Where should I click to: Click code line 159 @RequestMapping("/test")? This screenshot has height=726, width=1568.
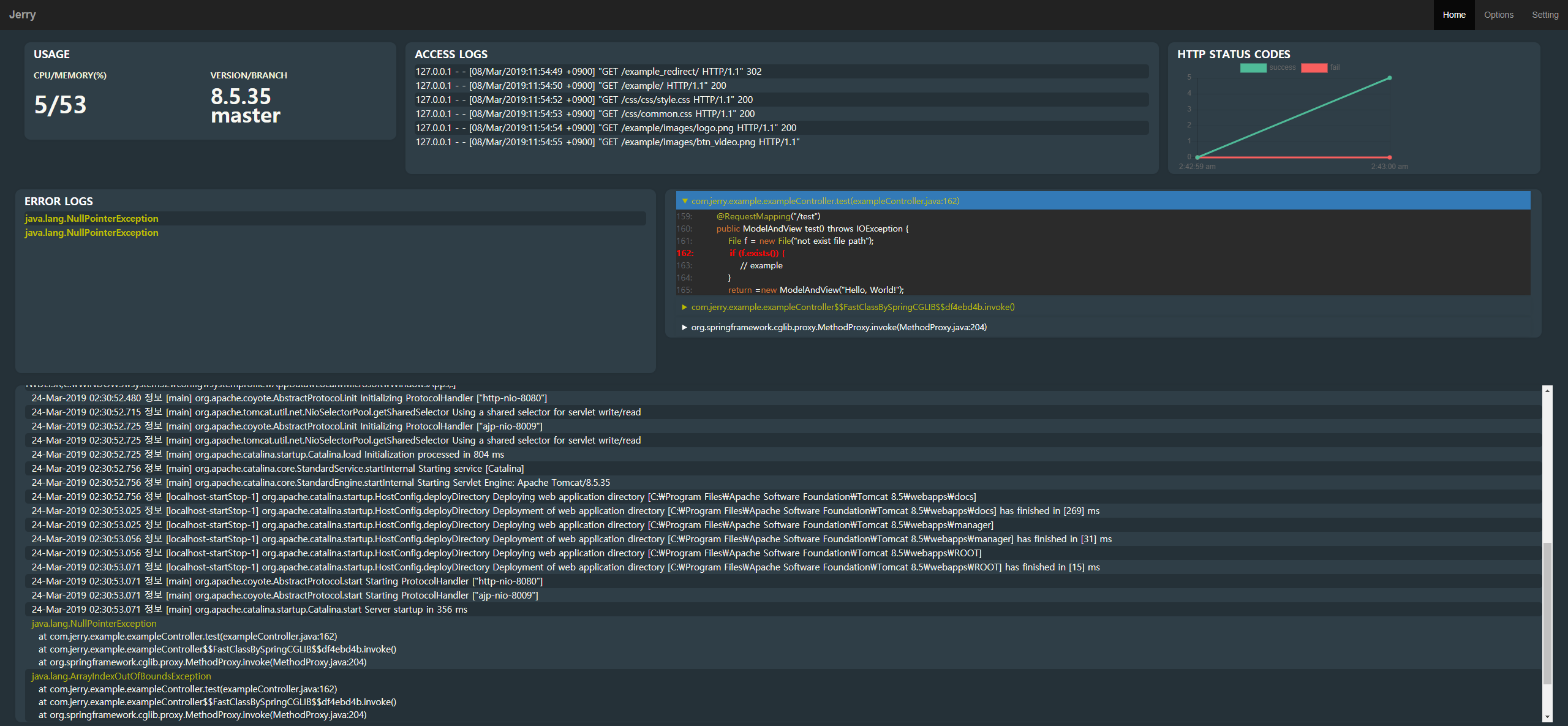pyautogui.click(x=1103, y=216)
